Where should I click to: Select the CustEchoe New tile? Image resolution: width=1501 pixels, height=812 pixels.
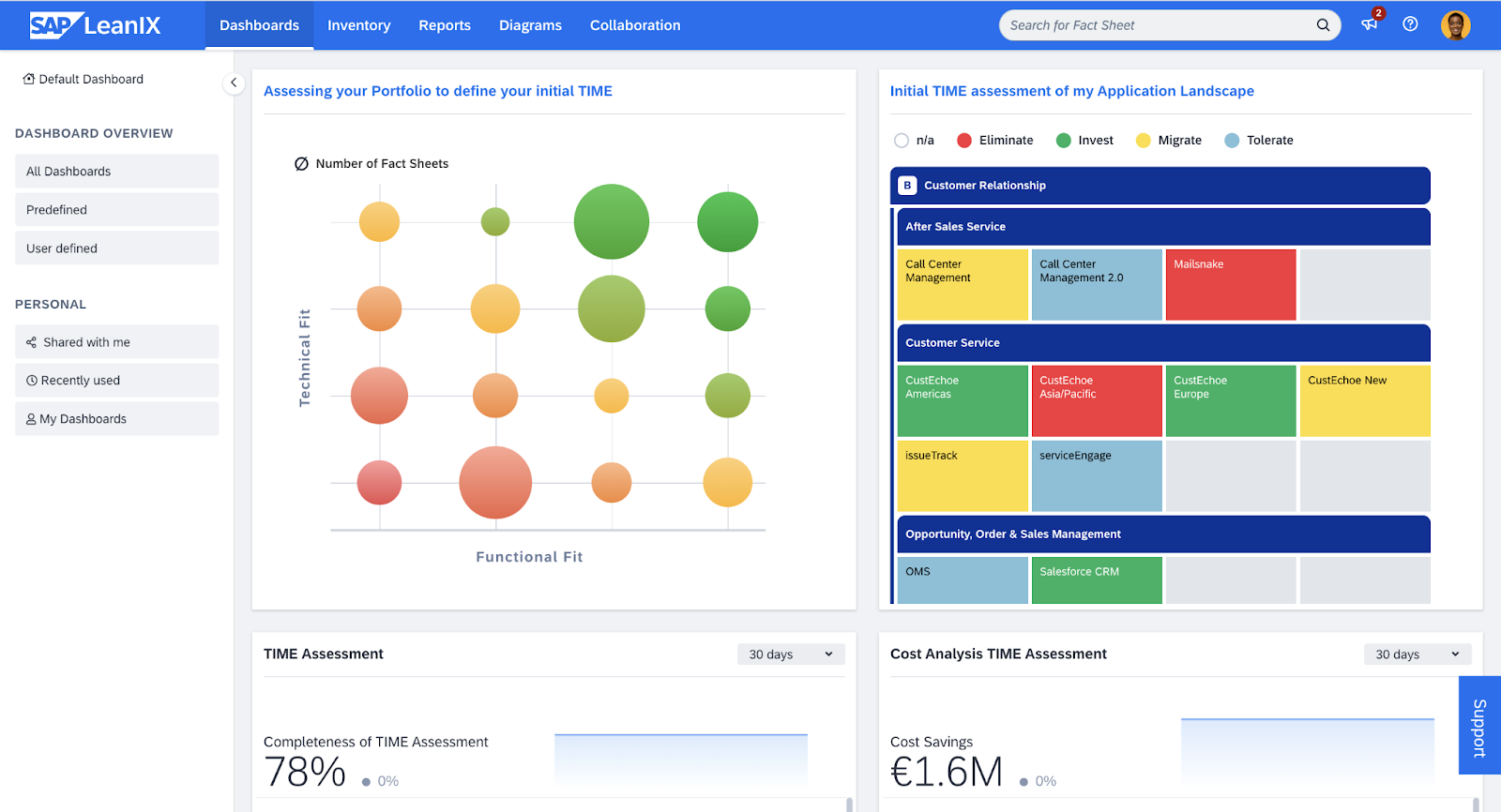[x=1365, y=401]
